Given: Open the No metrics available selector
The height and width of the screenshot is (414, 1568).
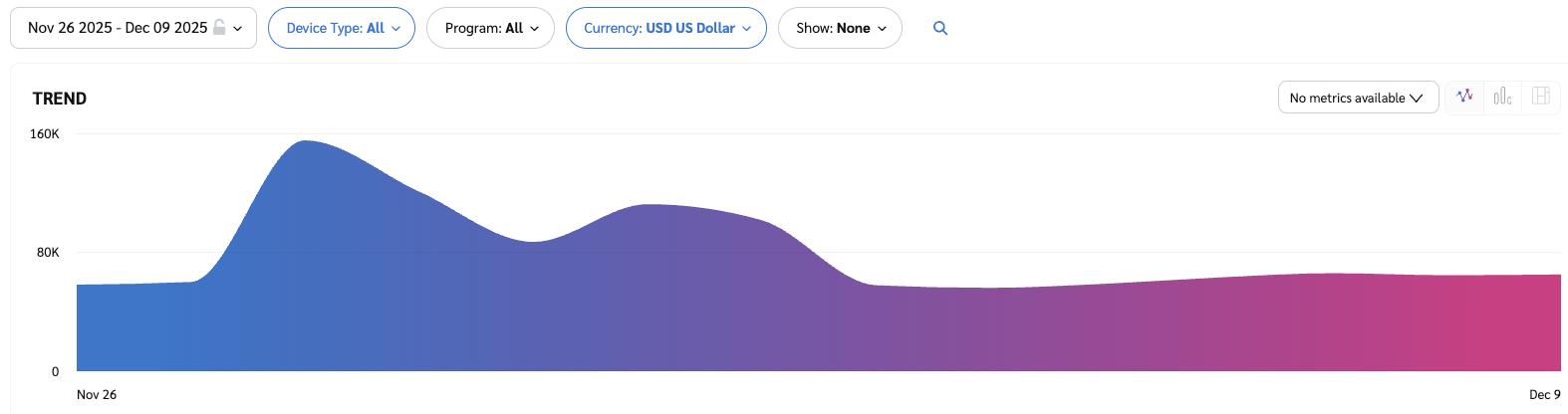Looking at the screenshot, I should [x=1357, y=98].
